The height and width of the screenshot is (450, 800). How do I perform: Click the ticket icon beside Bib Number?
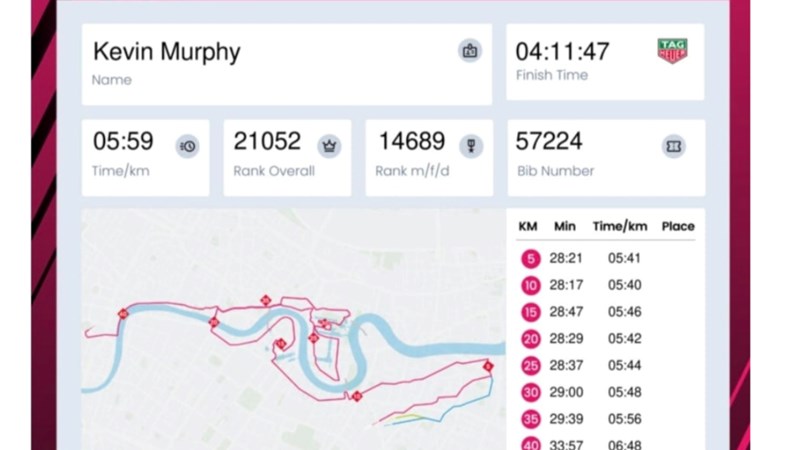tap(674, 146)
